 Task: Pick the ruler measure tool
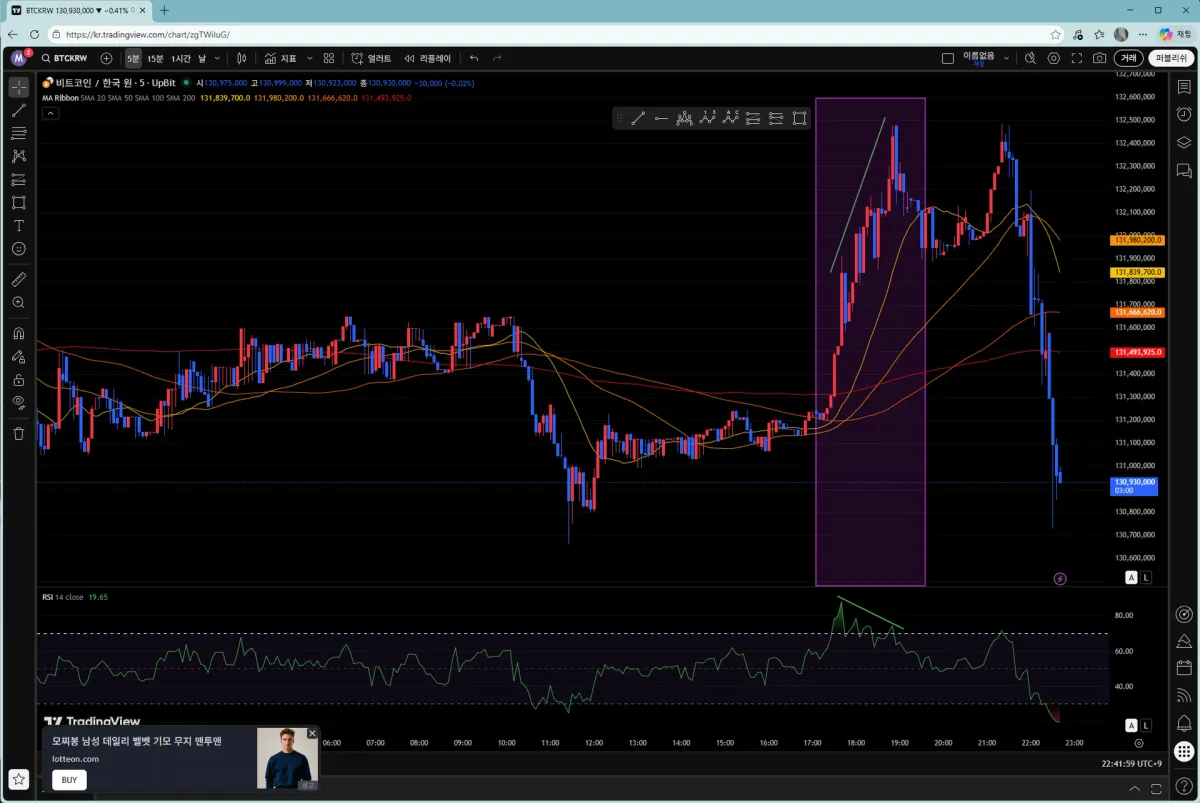[18, 279]
